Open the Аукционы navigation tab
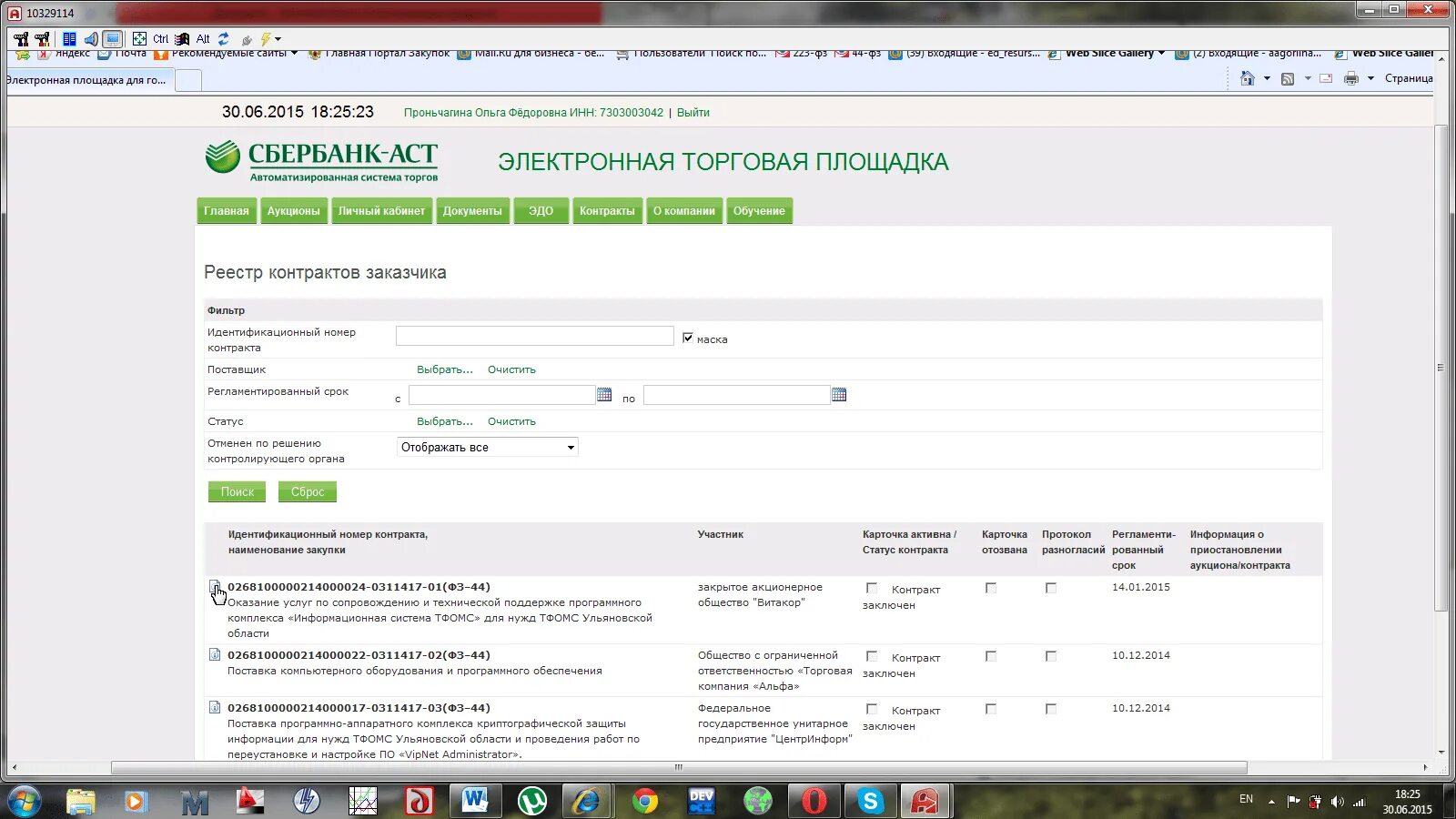 click(x=293, y=211)
